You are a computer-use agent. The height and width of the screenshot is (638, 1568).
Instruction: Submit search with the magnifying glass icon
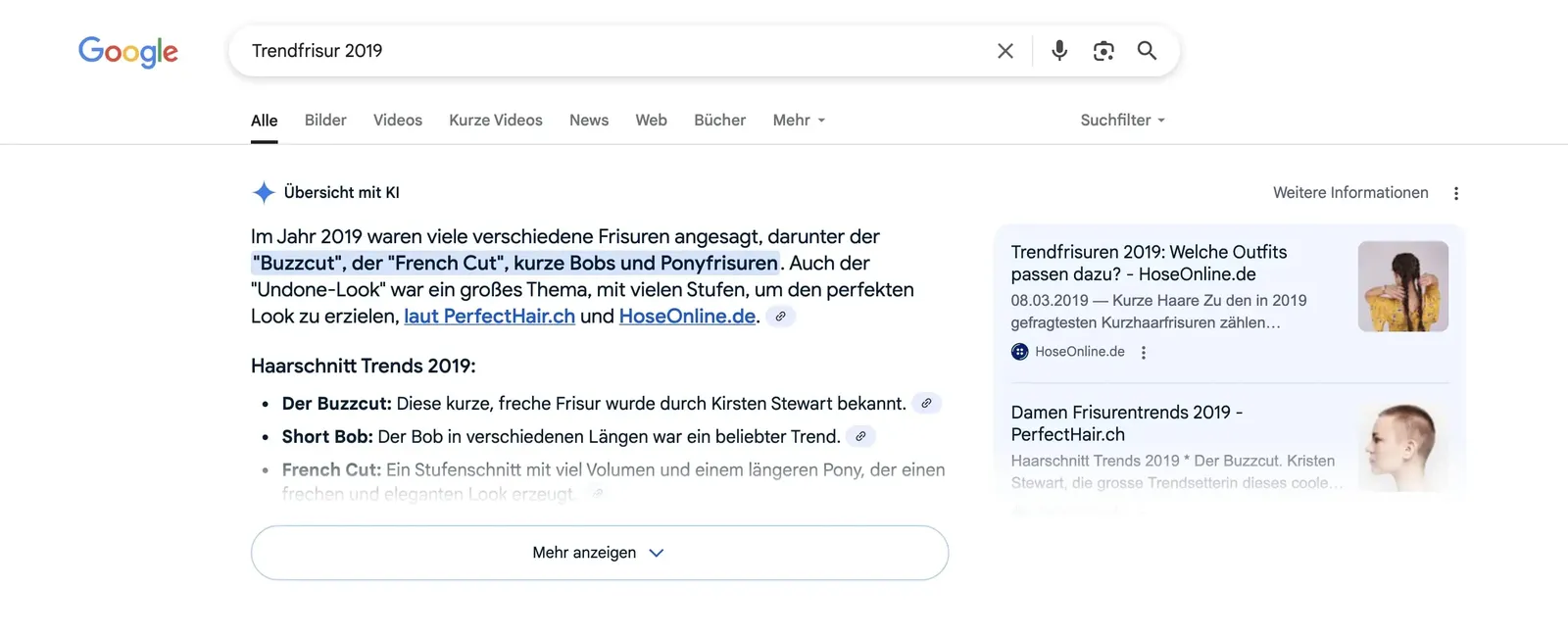(1147, 51)
